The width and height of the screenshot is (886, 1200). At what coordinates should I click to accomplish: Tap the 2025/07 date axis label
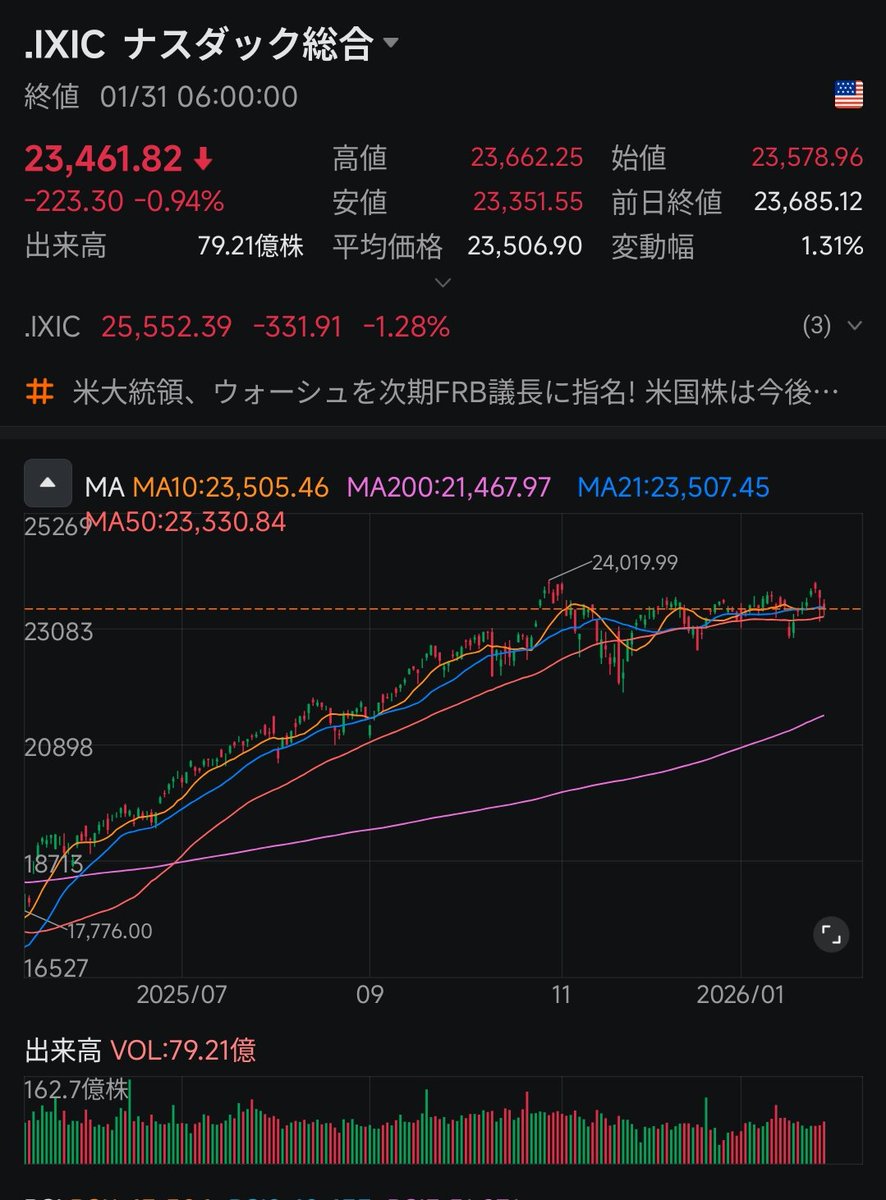point(182,995)
